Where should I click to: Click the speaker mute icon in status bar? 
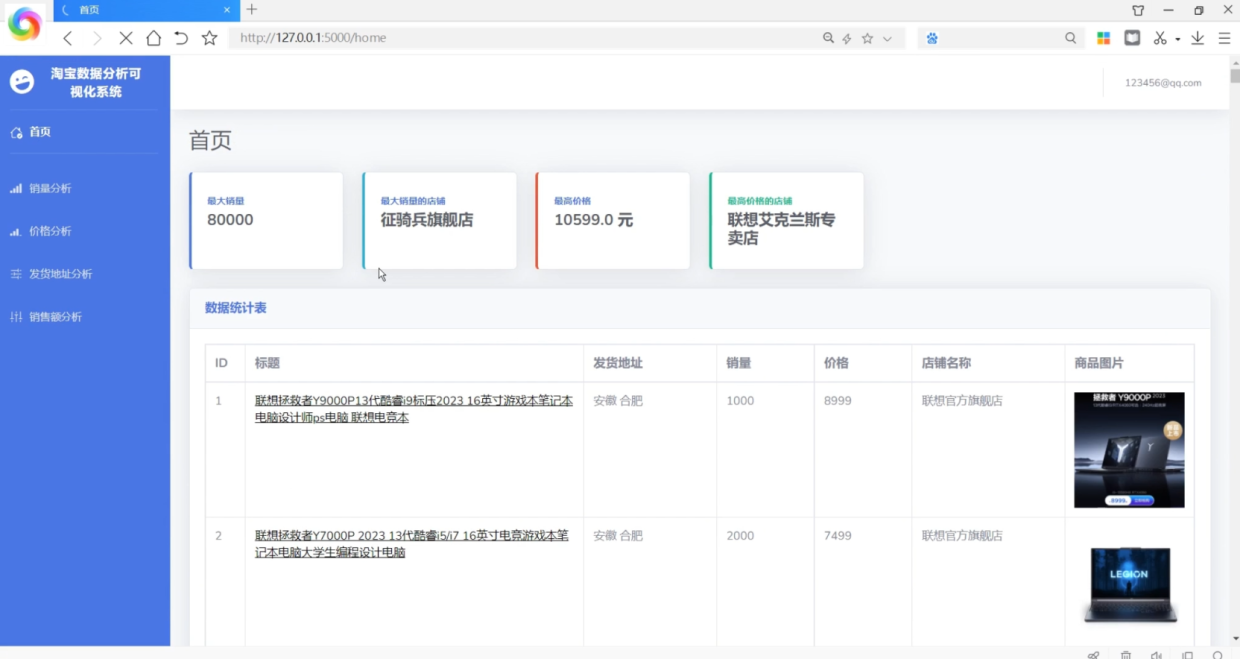[x=1156, y=655]
